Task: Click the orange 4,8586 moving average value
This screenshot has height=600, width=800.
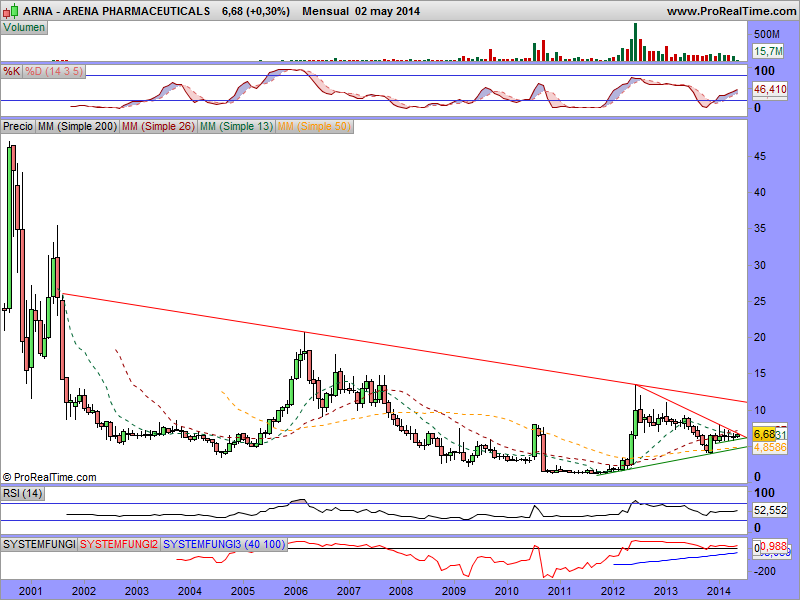Action: click(770, 447)
